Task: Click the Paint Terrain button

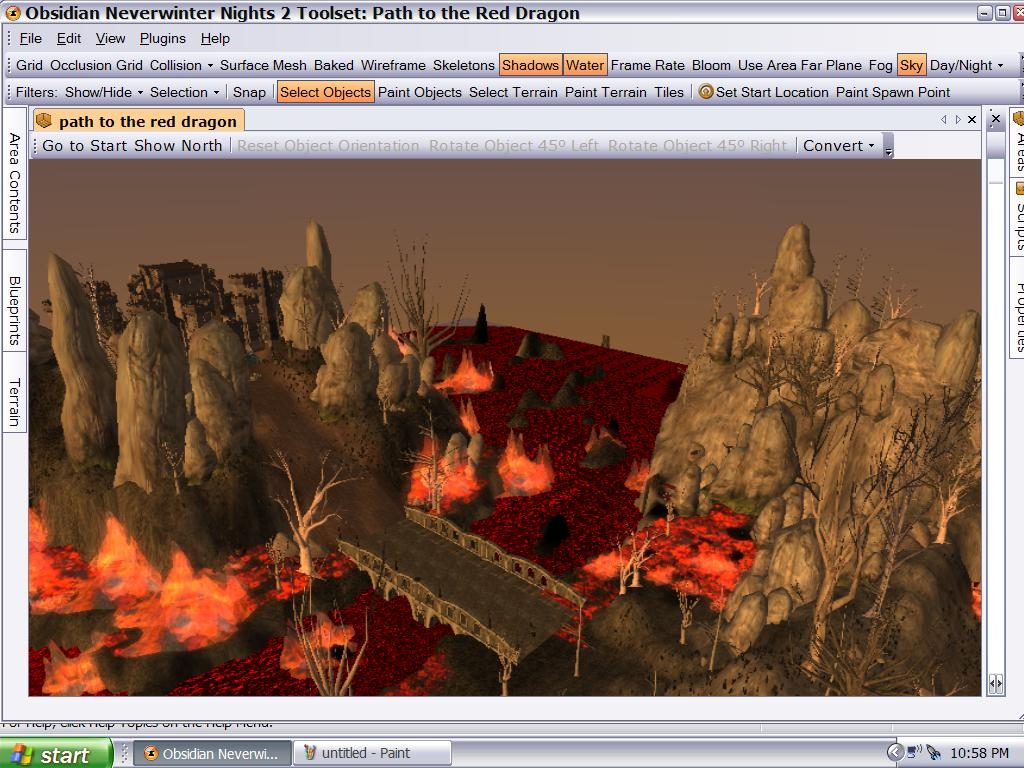Action: [606, 92]
